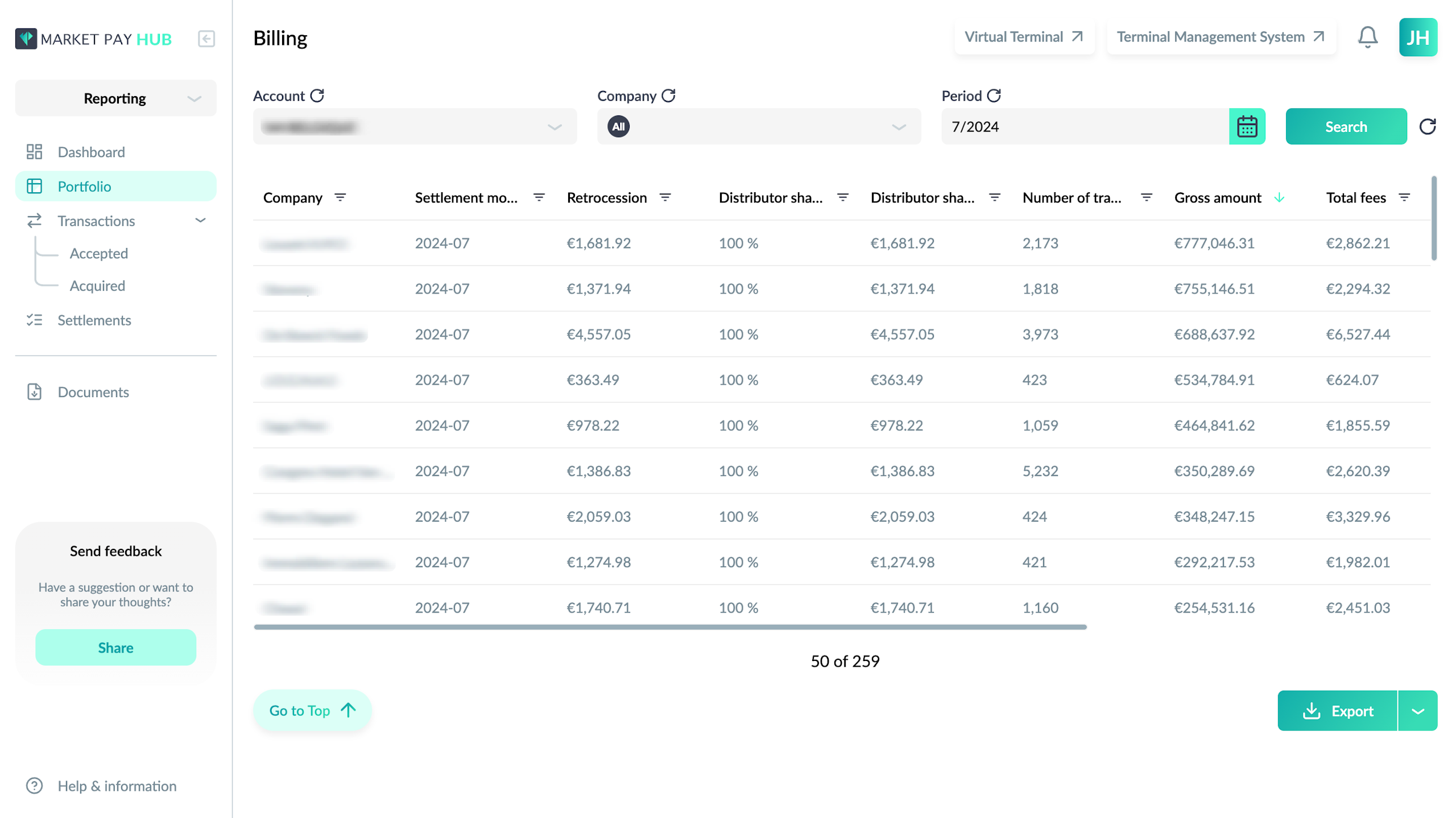The image size is (1456, 818).
Task: Click the vertical table scrollbar
Action: click(1434, 218)
